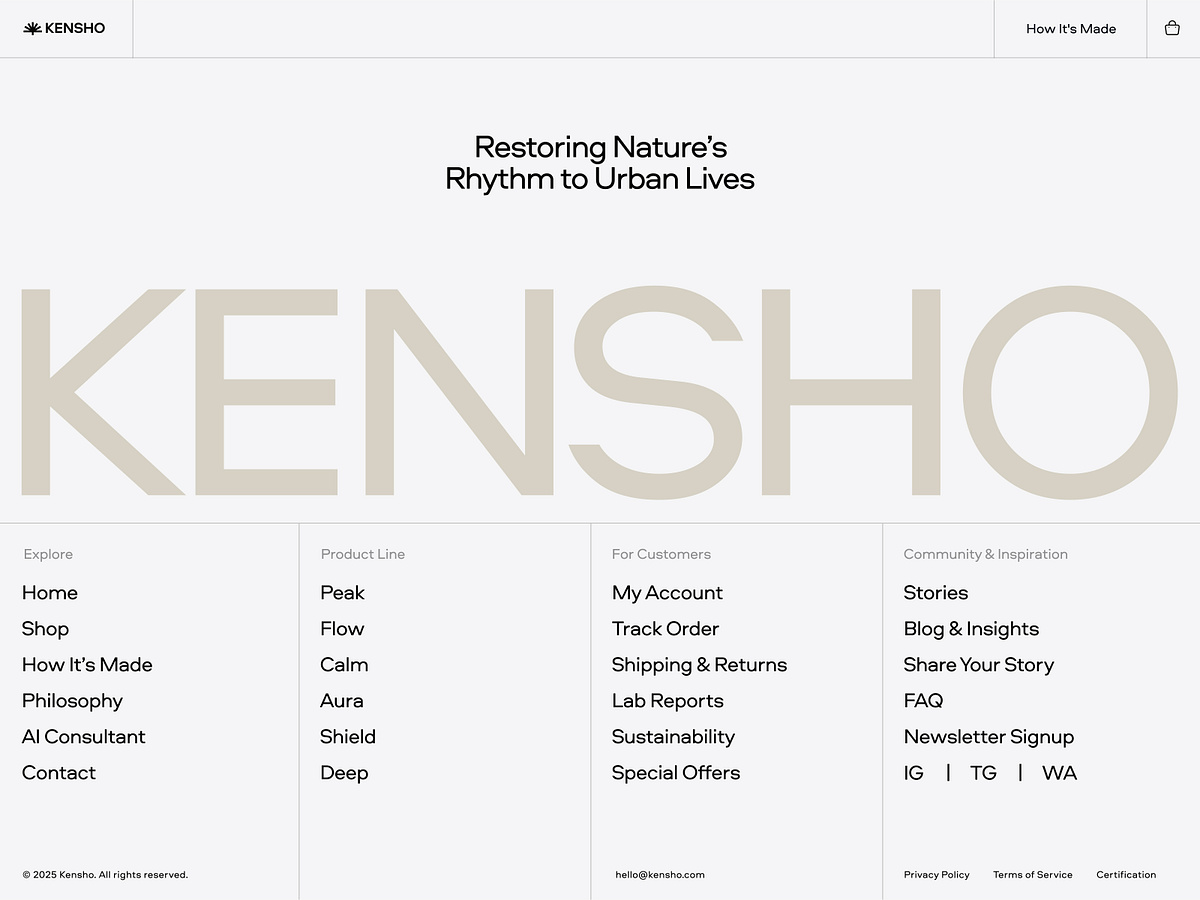Click hello@kensho.com email address
The height and width of the screenshot is (900, 1200).
[x=660, y=875]
